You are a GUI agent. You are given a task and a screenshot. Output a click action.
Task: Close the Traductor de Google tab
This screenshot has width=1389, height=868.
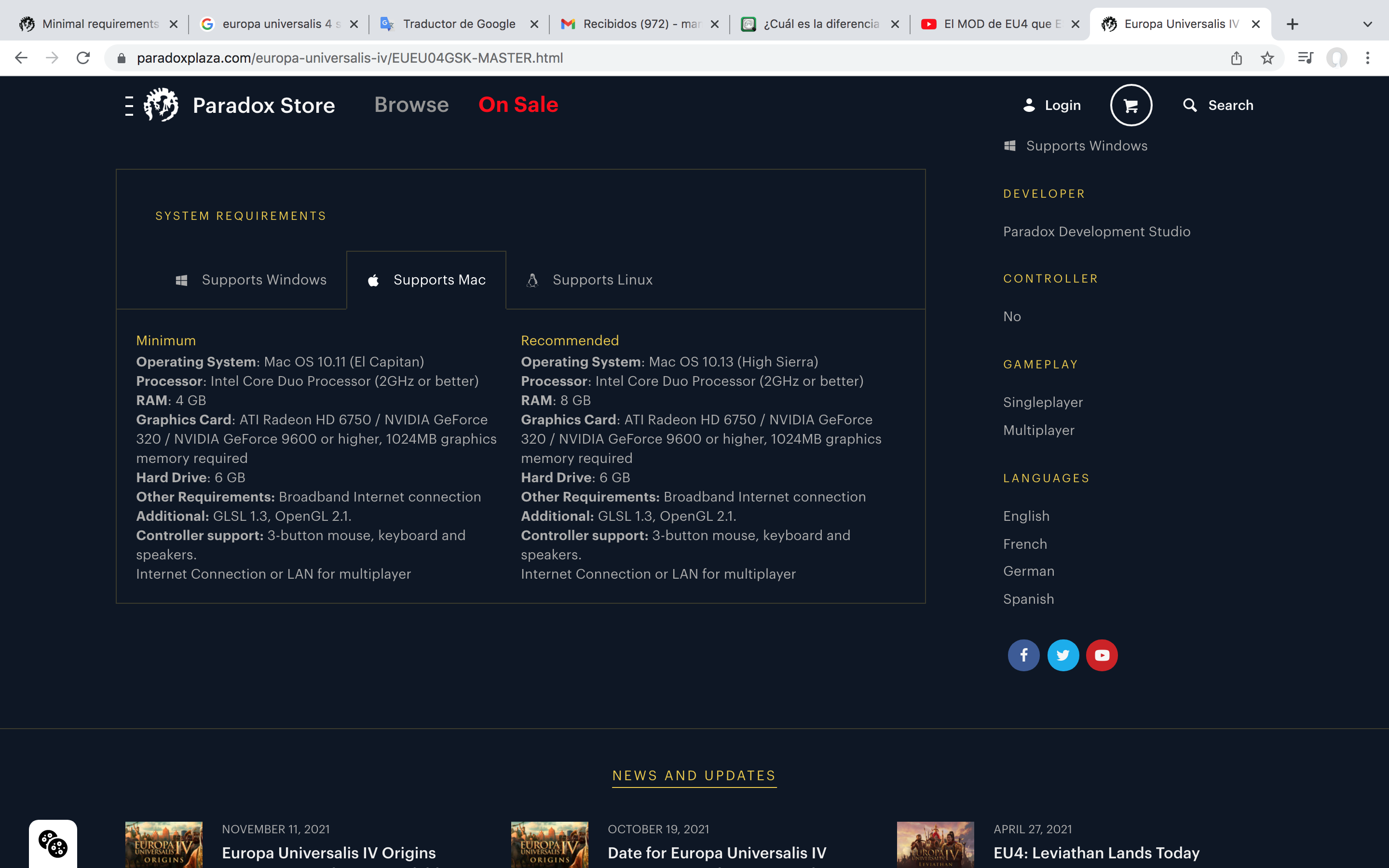534,24
